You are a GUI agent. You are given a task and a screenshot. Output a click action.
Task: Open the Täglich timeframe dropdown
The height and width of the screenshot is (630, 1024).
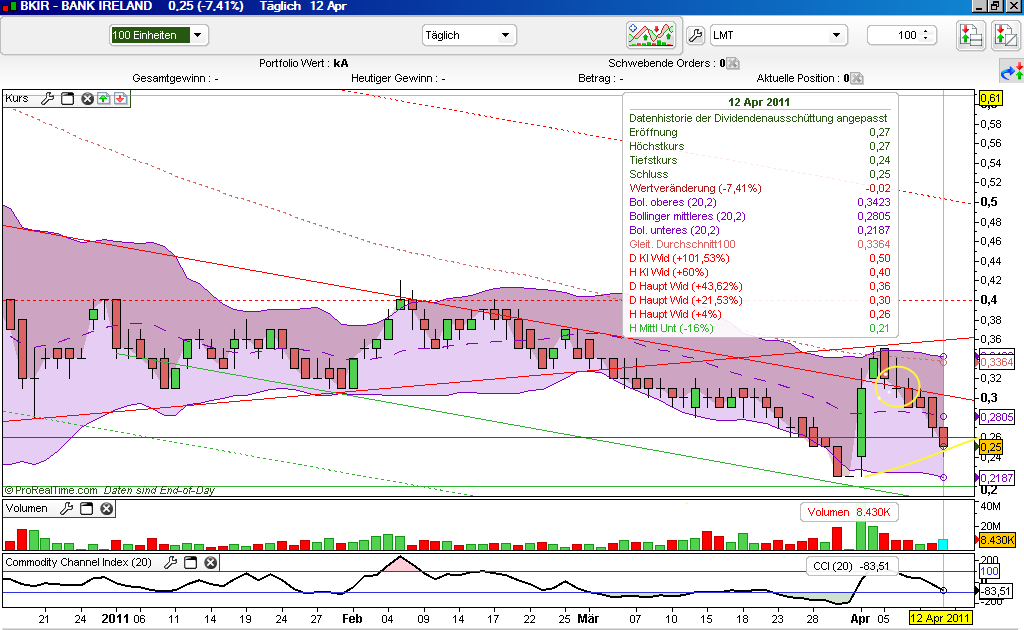(x=505, y=35)
